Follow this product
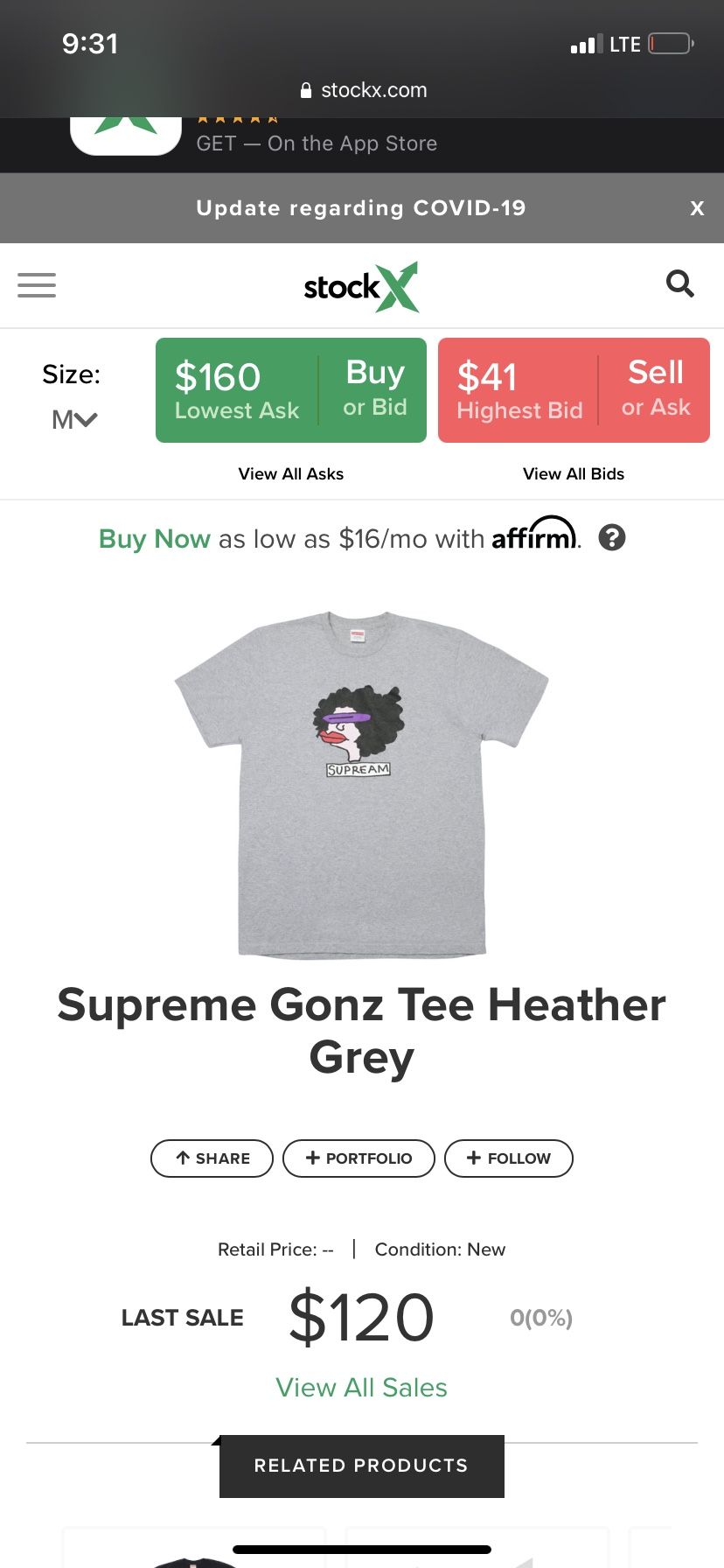The width and height of the screenshot is (724, 1568). tap(509, 1158)
